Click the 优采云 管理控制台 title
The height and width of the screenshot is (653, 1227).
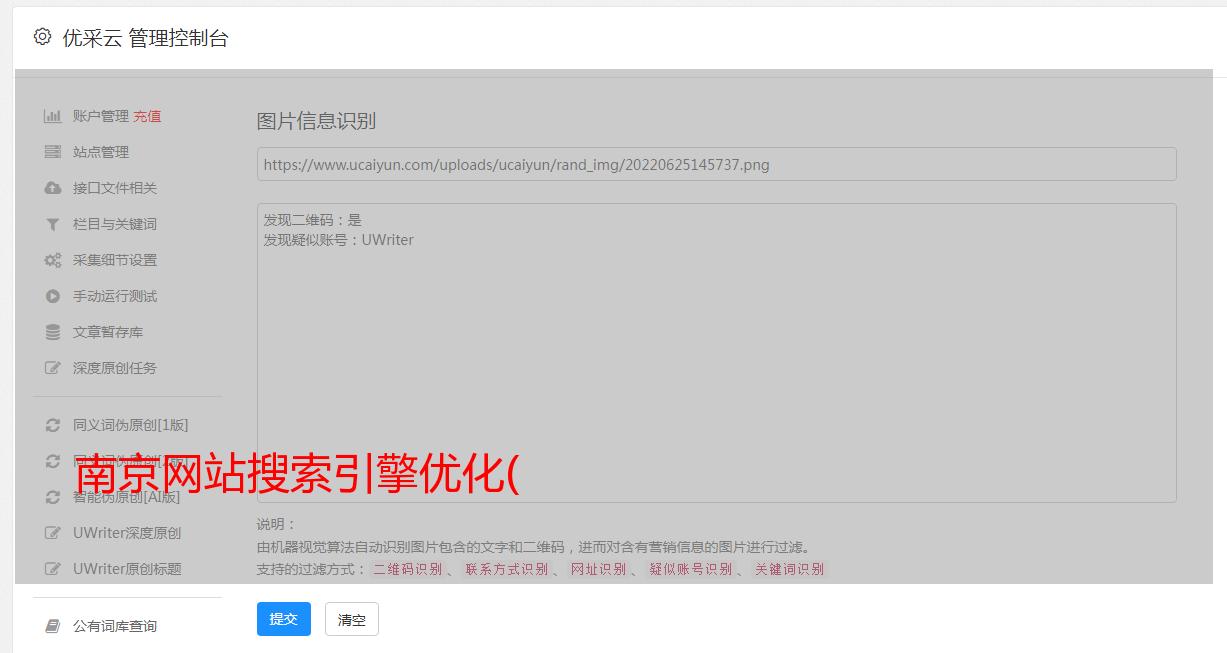pyautogui.click(x=145, y=38)
